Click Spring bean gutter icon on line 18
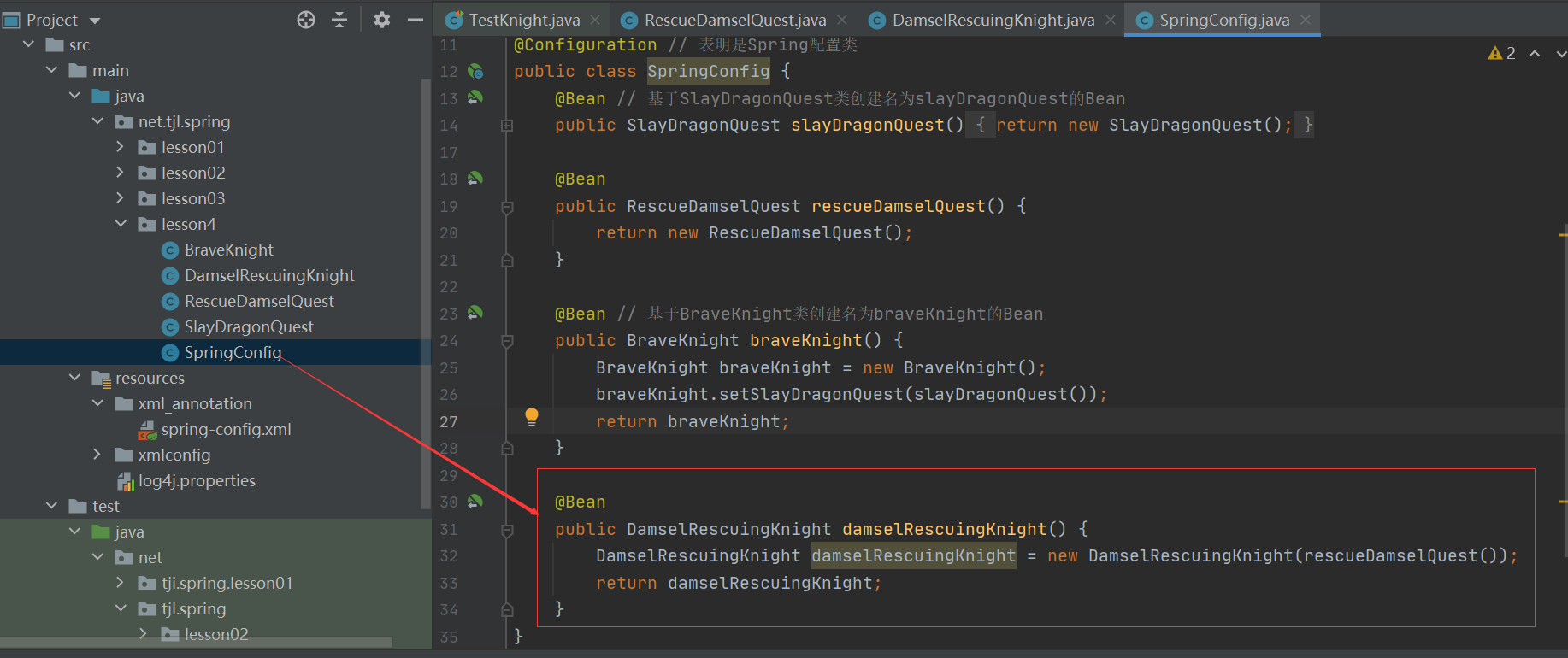Screen dimensions: 1568x658 pos(475,178)
